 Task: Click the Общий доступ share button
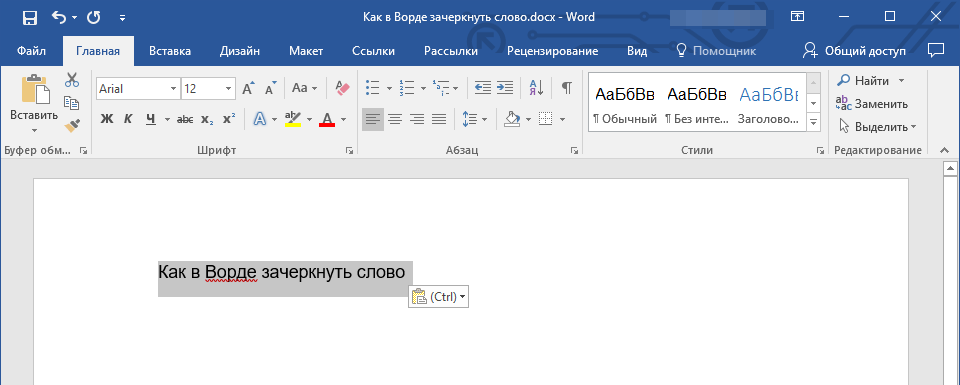tap(854, 51)
